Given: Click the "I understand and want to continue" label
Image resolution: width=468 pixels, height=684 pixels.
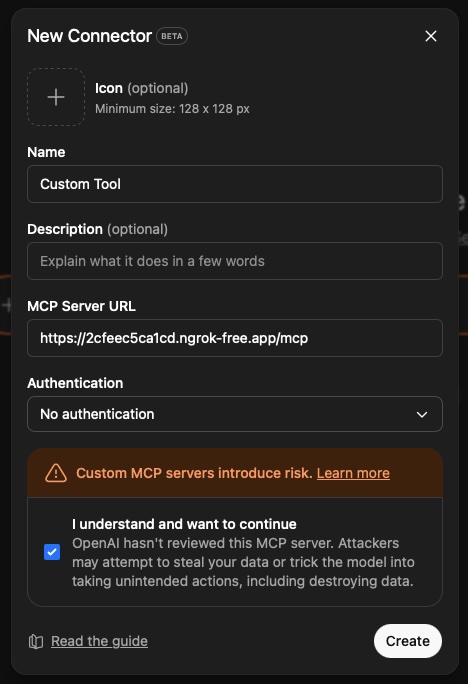Looking at the screenshot, I should (184, 524).
